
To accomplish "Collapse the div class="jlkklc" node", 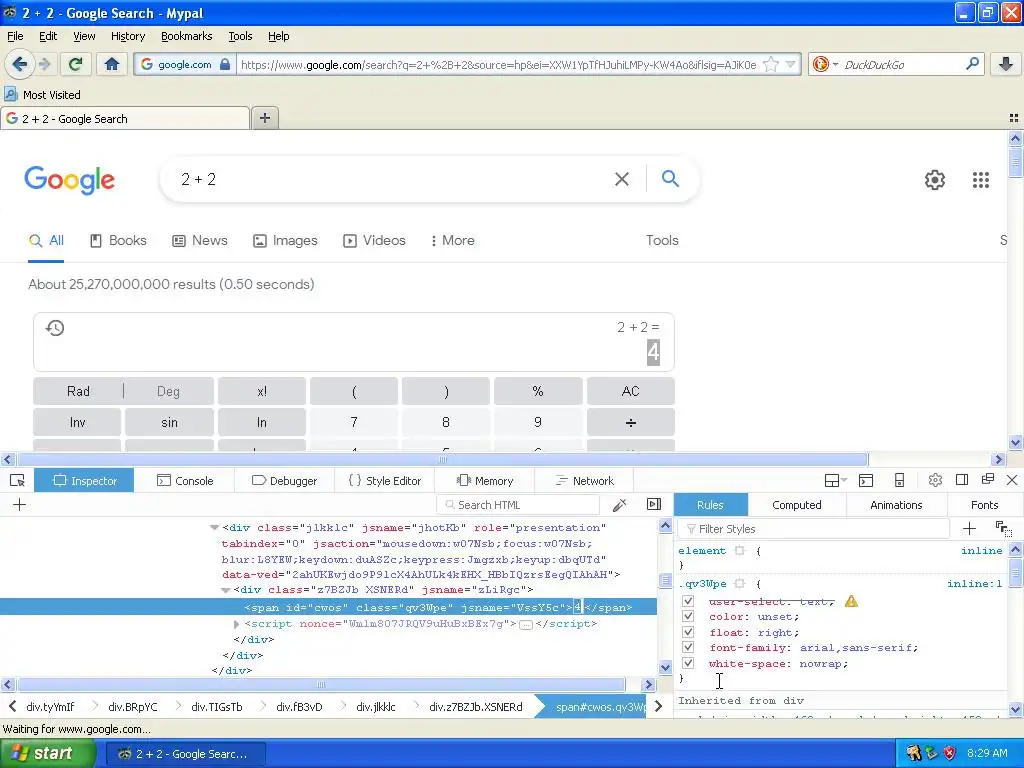I will point(214,527).
